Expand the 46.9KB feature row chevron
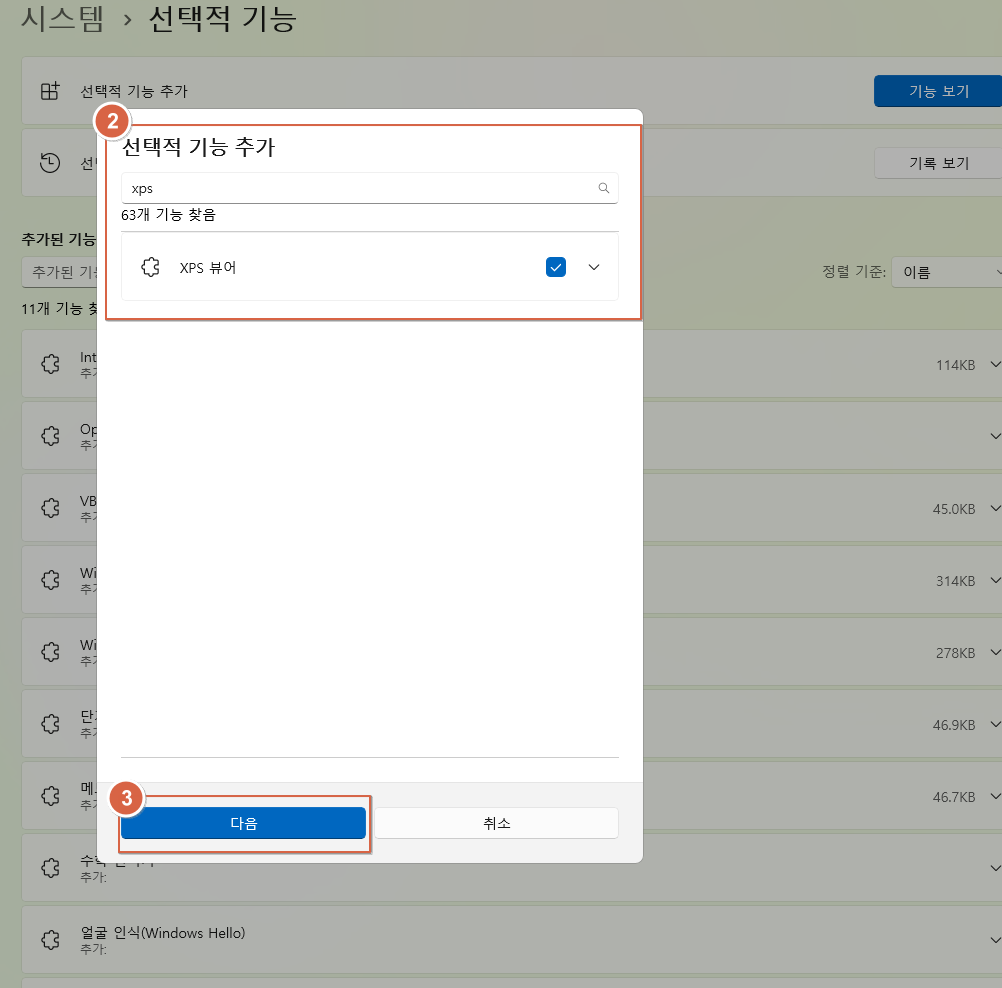Image resolution: width=1002 pixels, height=988 pixels. 994,724
